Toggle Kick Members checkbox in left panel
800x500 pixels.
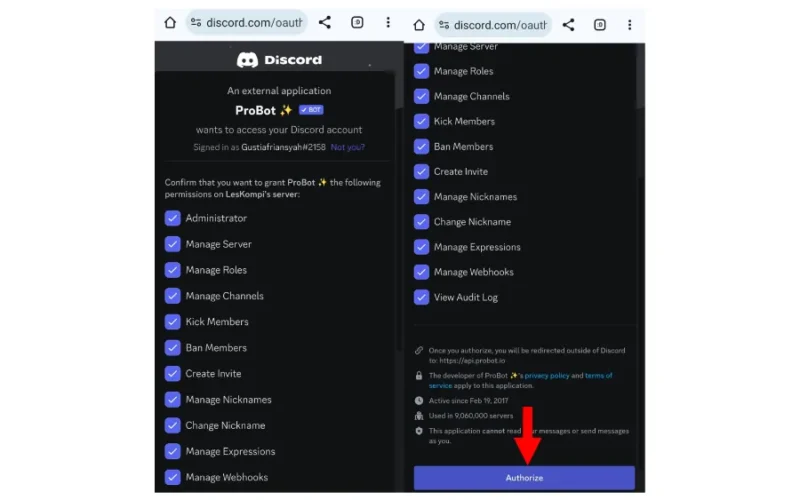172,322
